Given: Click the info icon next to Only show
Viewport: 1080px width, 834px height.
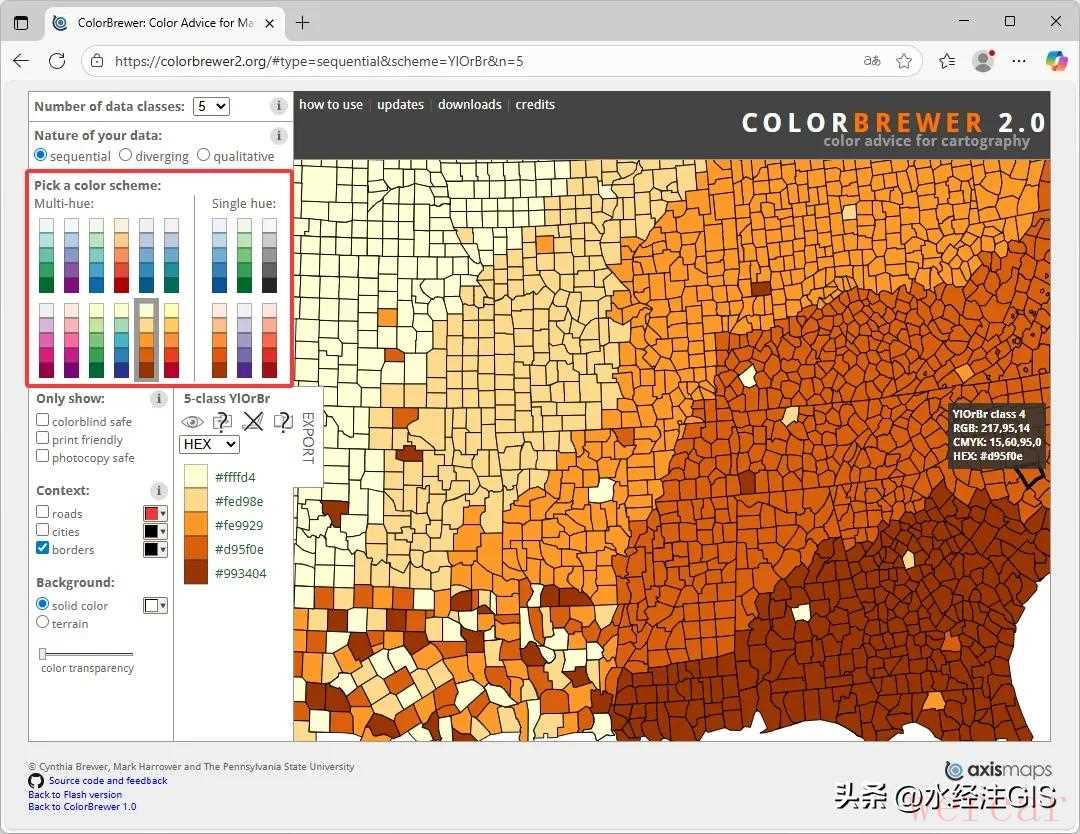Looking at the screenshot, I should point(158,399).
